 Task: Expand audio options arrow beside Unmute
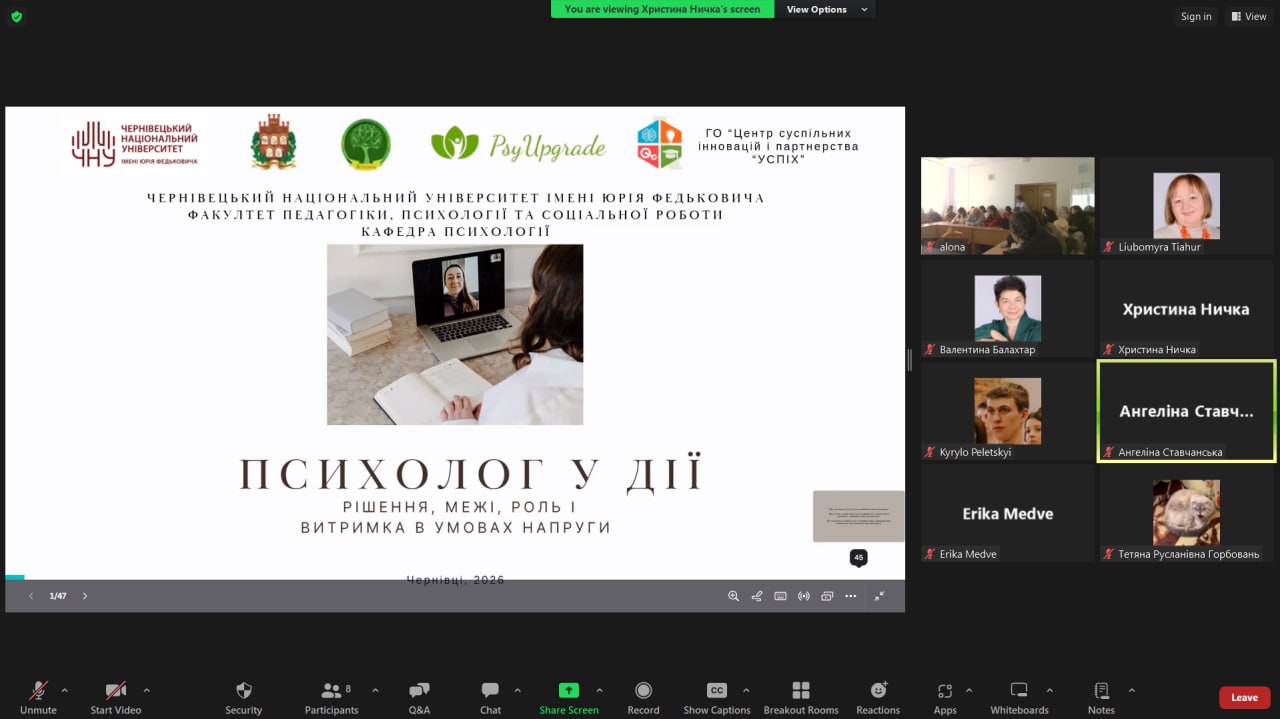coord(65,690)
